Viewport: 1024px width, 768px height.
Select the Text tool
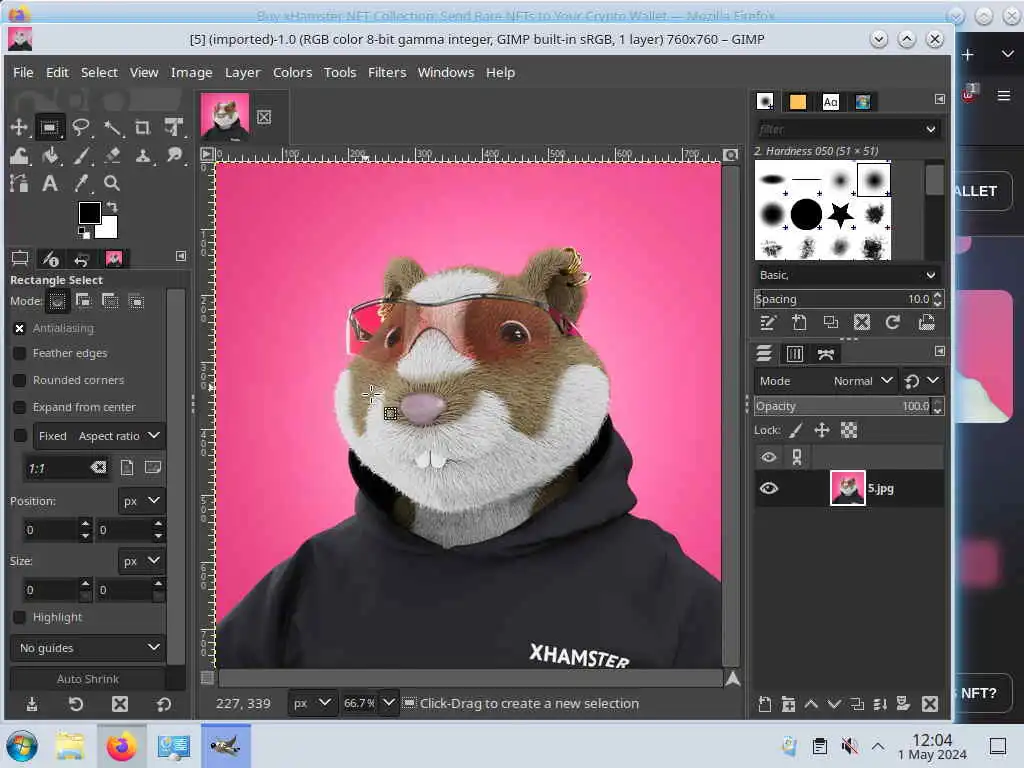point(50,184)
